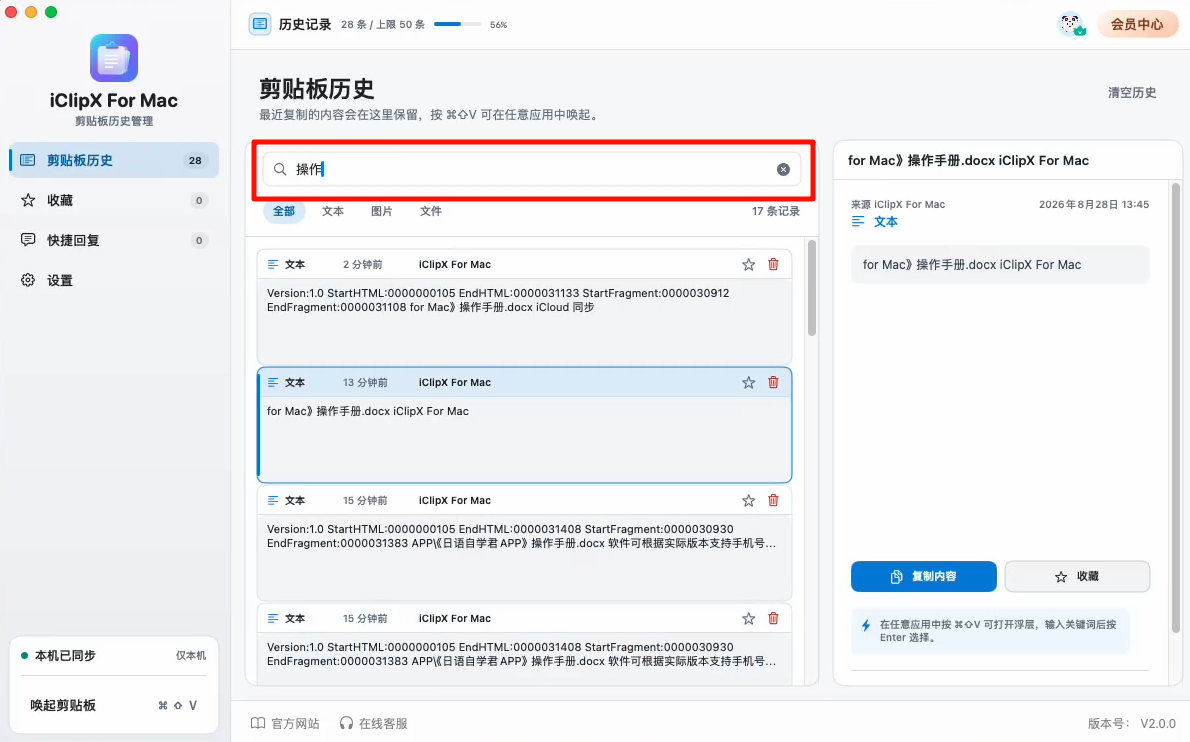This screenshot has width=1190, height=742.
Task: Click the detail panel scrollbar
Action: pyautogui.click(x=1176, y=407)
